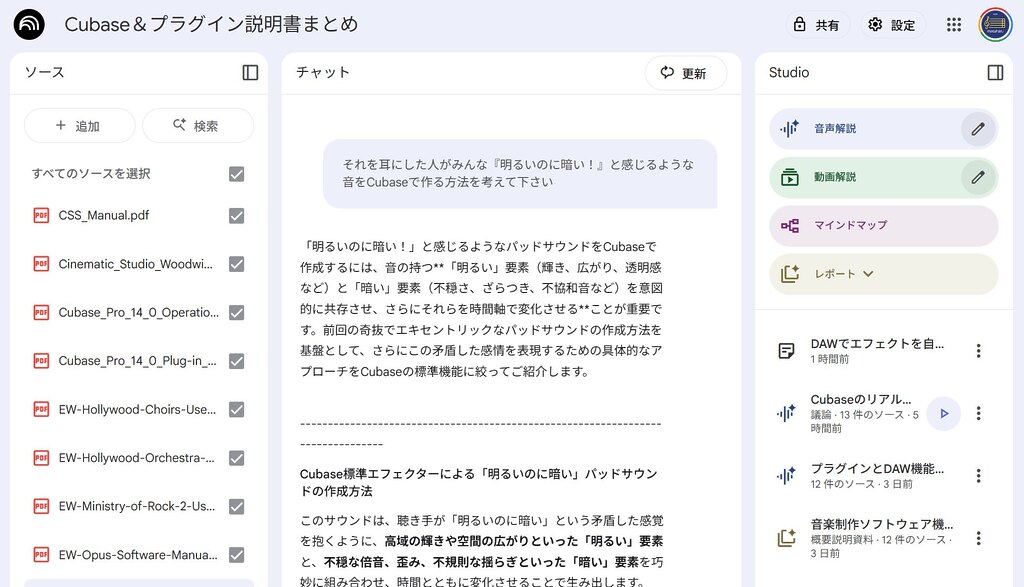Click the PDF icon of Cinematic_Studio_Woodwi...
The height and width of the screenshot is (587, 1024).
pos(41,264)
